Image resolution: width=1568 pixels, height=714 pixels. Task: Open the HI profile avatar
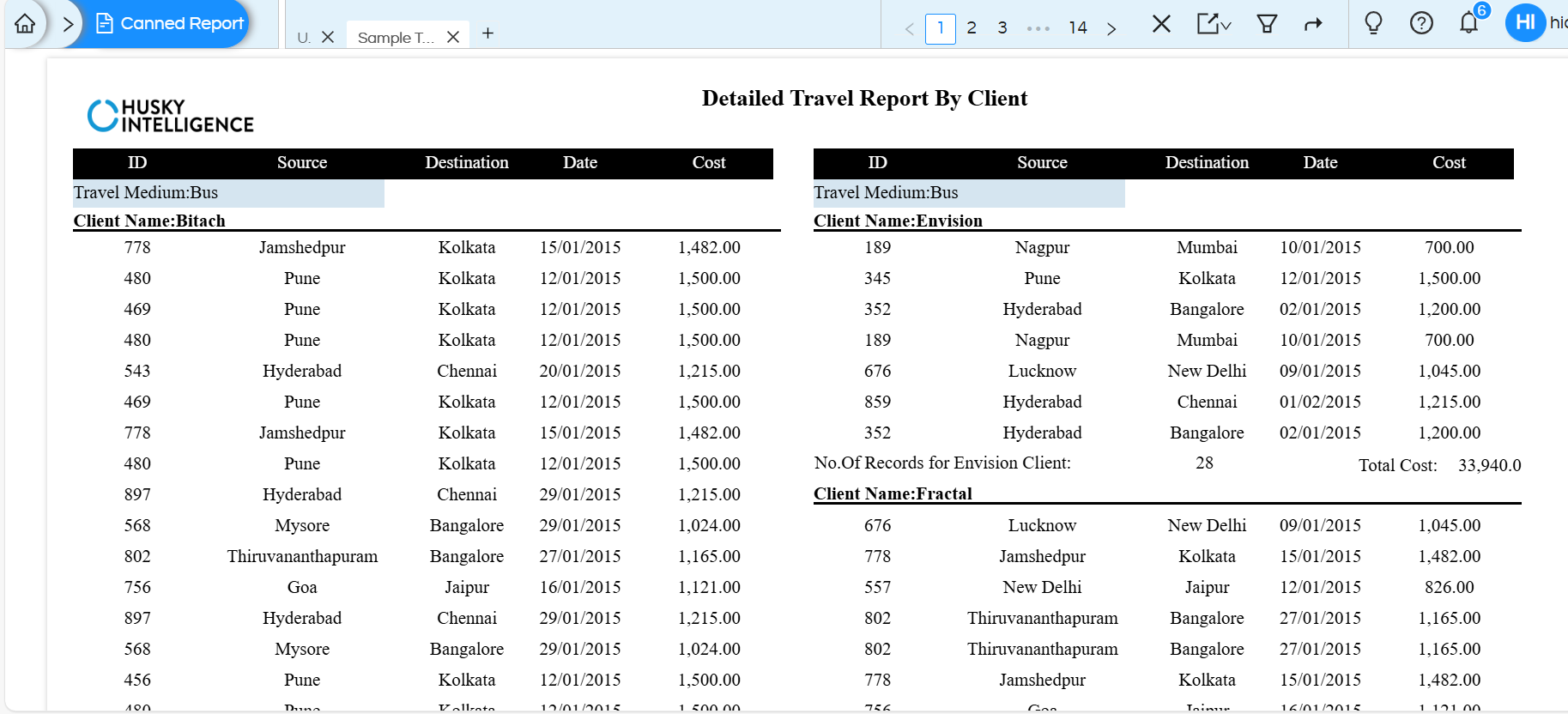point(1524,22)
